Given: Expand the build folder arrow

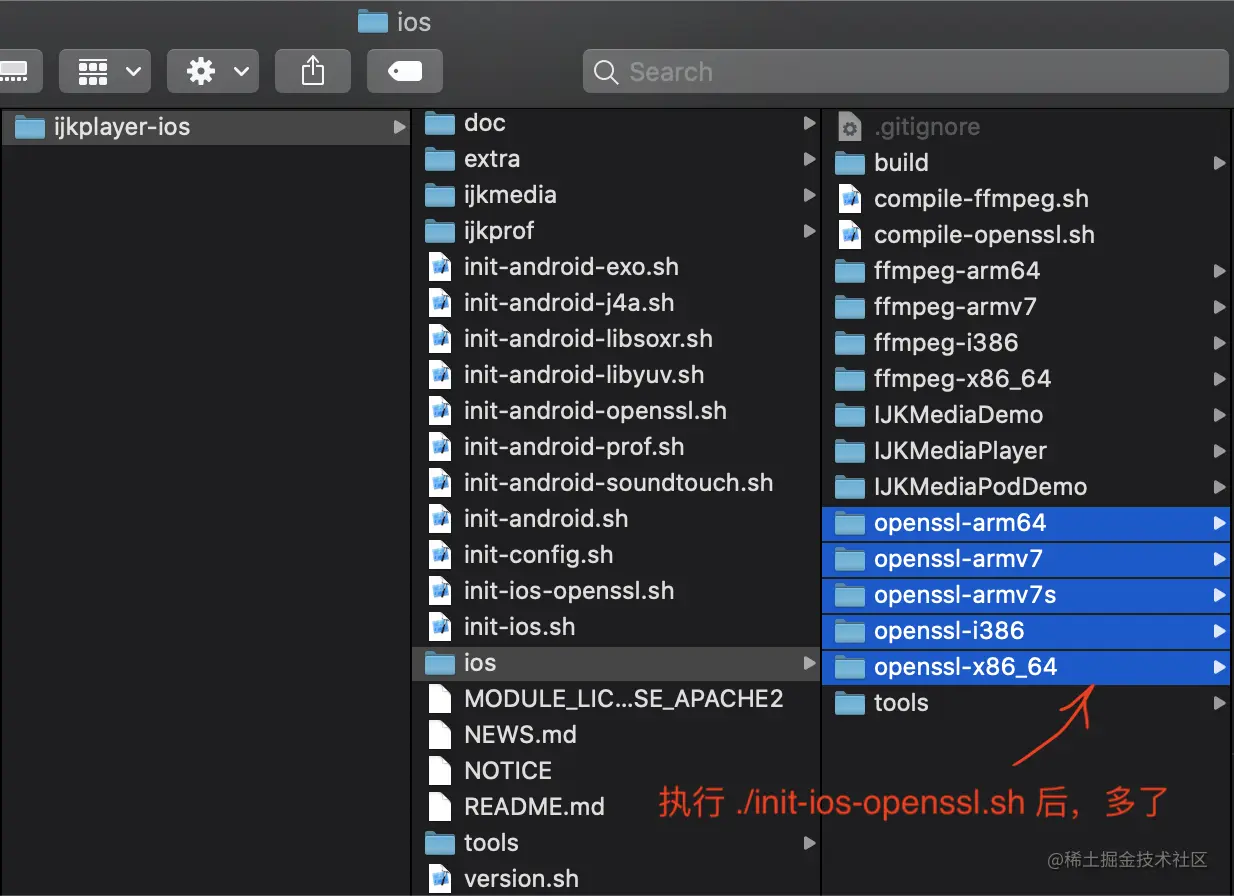Looking at the screenshot, I should [x=1219, y=163].
